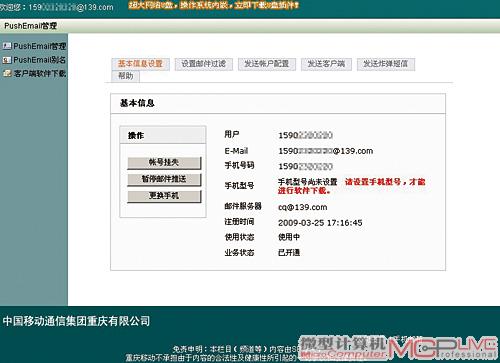
Task: Click the welcome email address in the header
Action: pos(71,7)
